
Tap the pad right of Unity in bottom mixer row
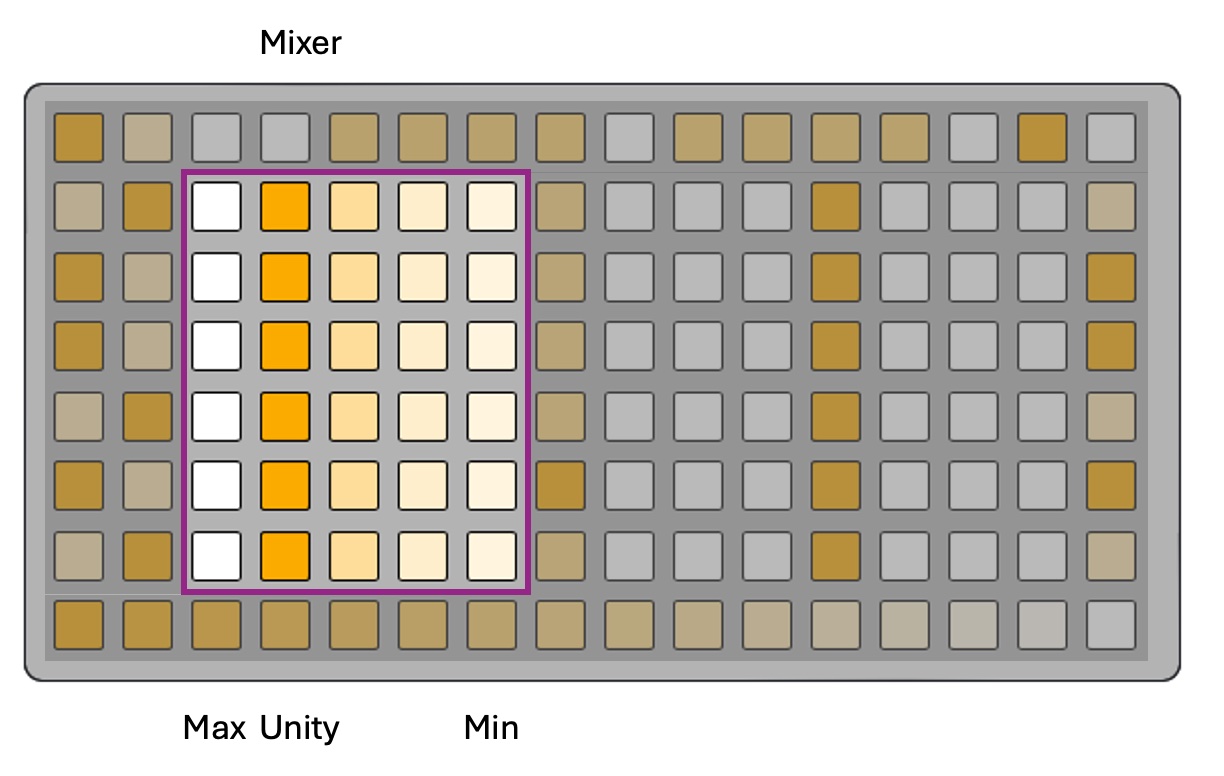tap(355, 556)
